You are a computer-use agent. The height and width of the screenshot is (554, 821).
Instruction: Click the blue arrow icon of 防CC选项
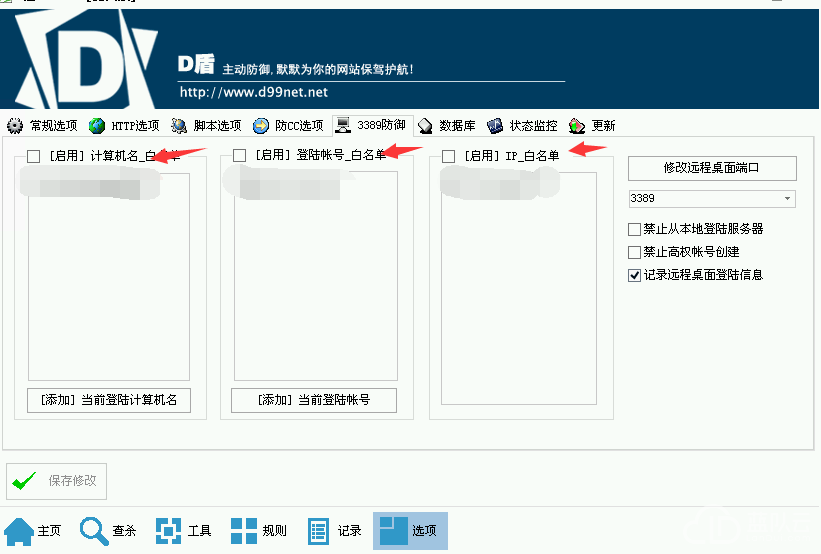(x=261, y=126)
